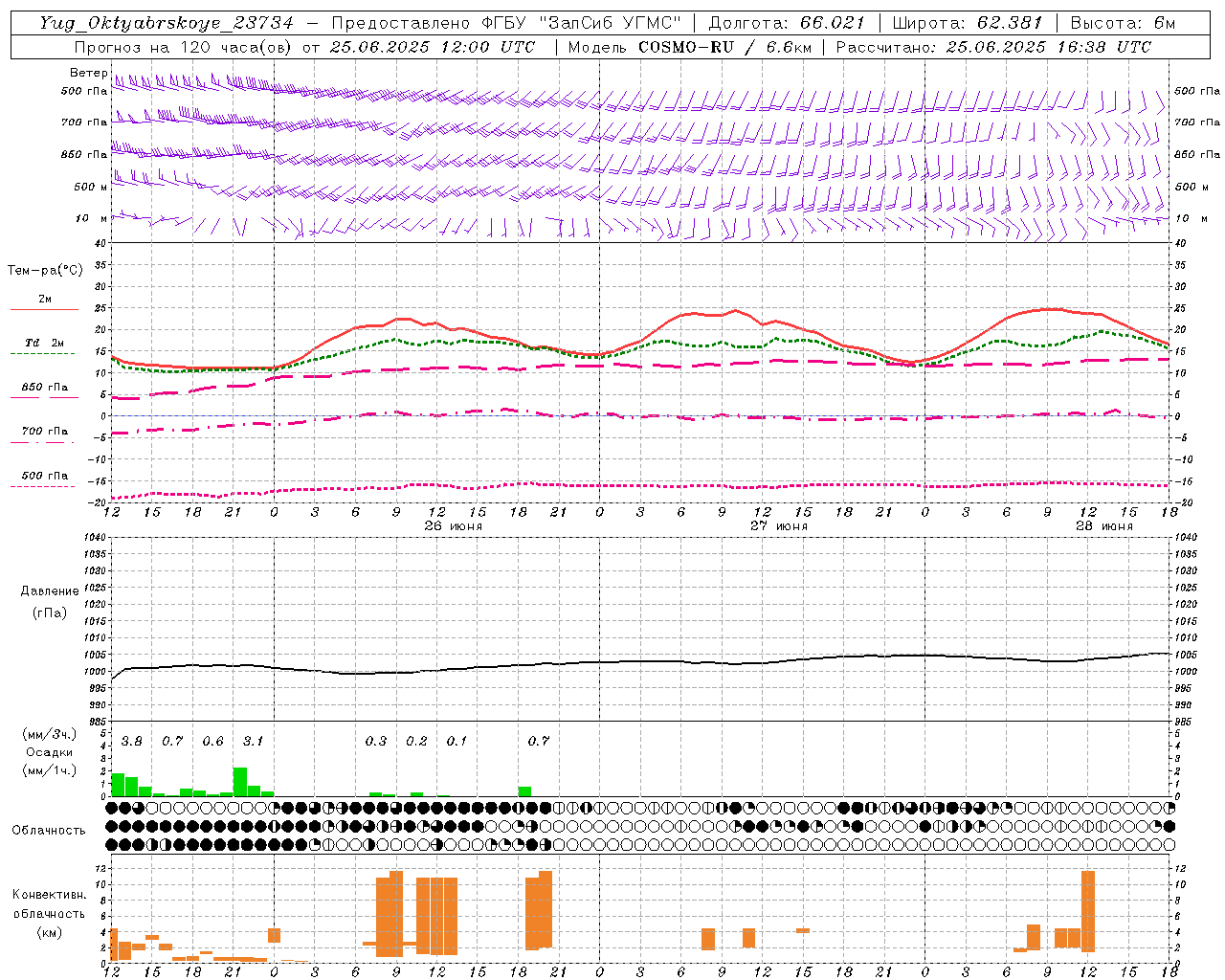The width and height of the screenshot is (1225, 980).
Task: Click the forecast start time "25.06.2025 12:00 UTC"
Action: click(432, 47)
